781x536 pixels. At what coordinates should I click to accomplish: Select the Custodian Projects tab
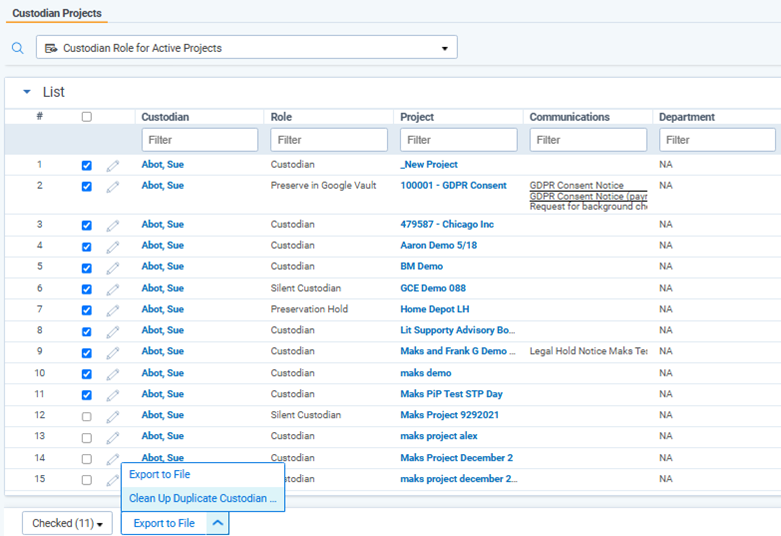(57, 13)
